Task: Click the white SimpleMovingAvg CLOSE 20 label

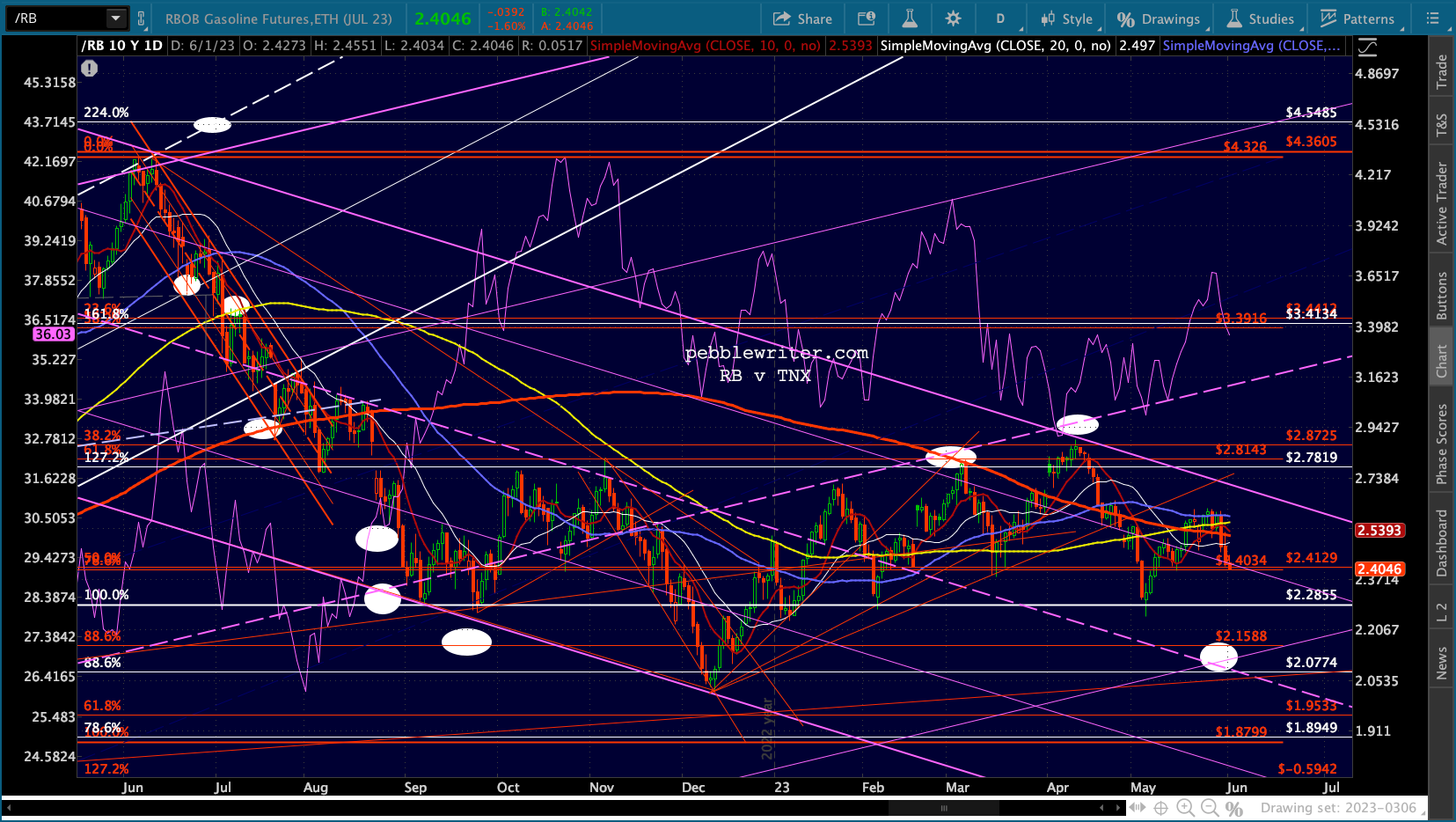Action: pos(996,46)
